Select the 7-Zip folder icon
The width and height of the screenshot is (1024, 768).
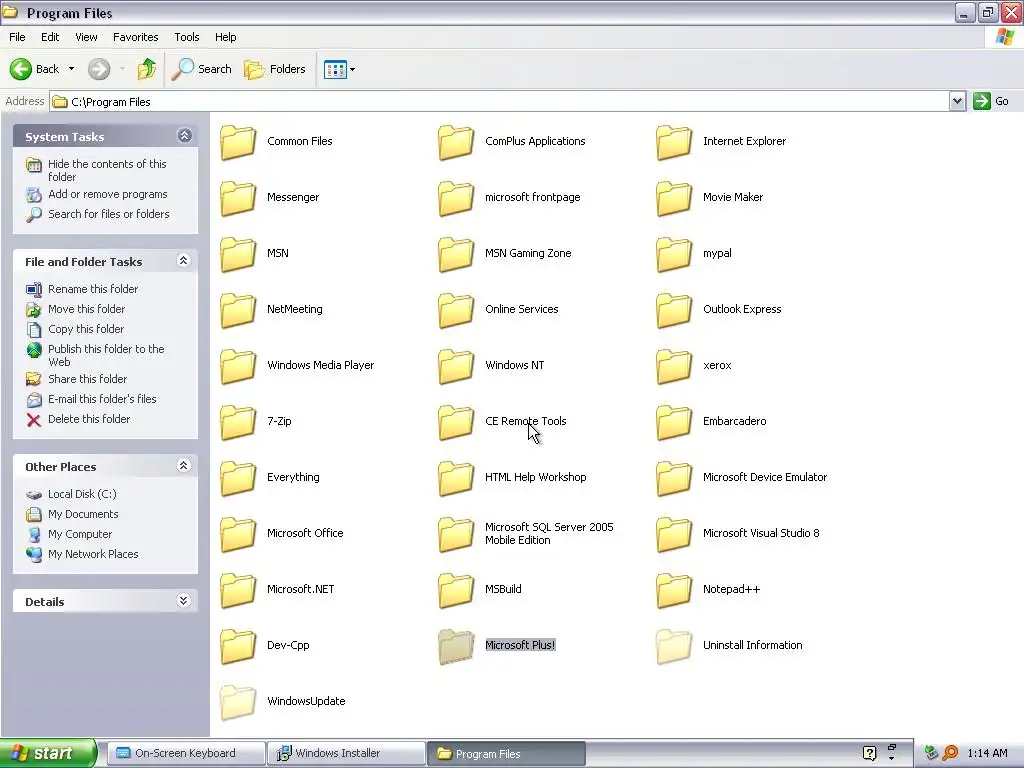[238, 422]
